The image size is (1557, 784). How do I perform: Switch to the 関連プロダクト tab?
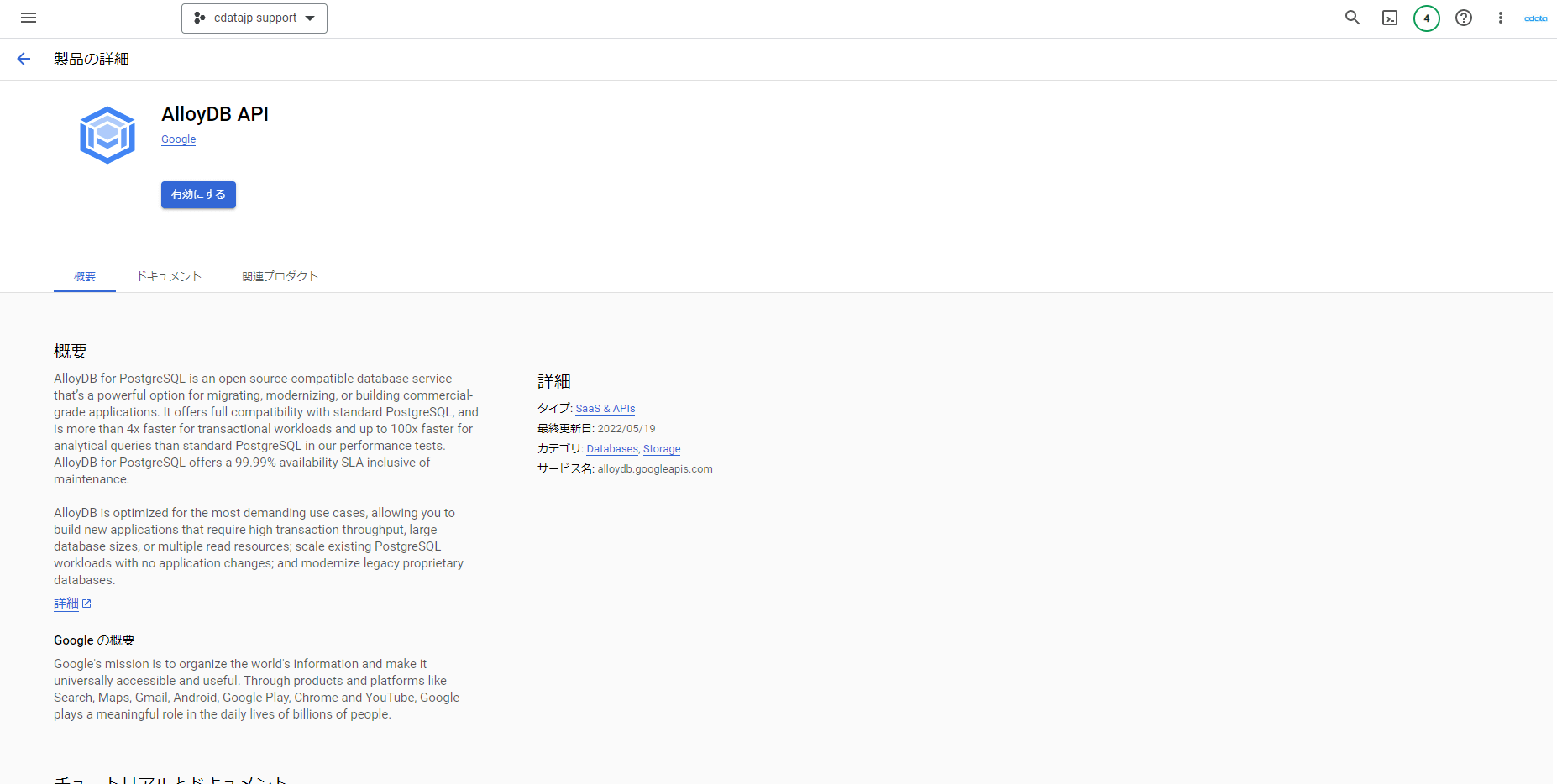click(x=280, y=276)
